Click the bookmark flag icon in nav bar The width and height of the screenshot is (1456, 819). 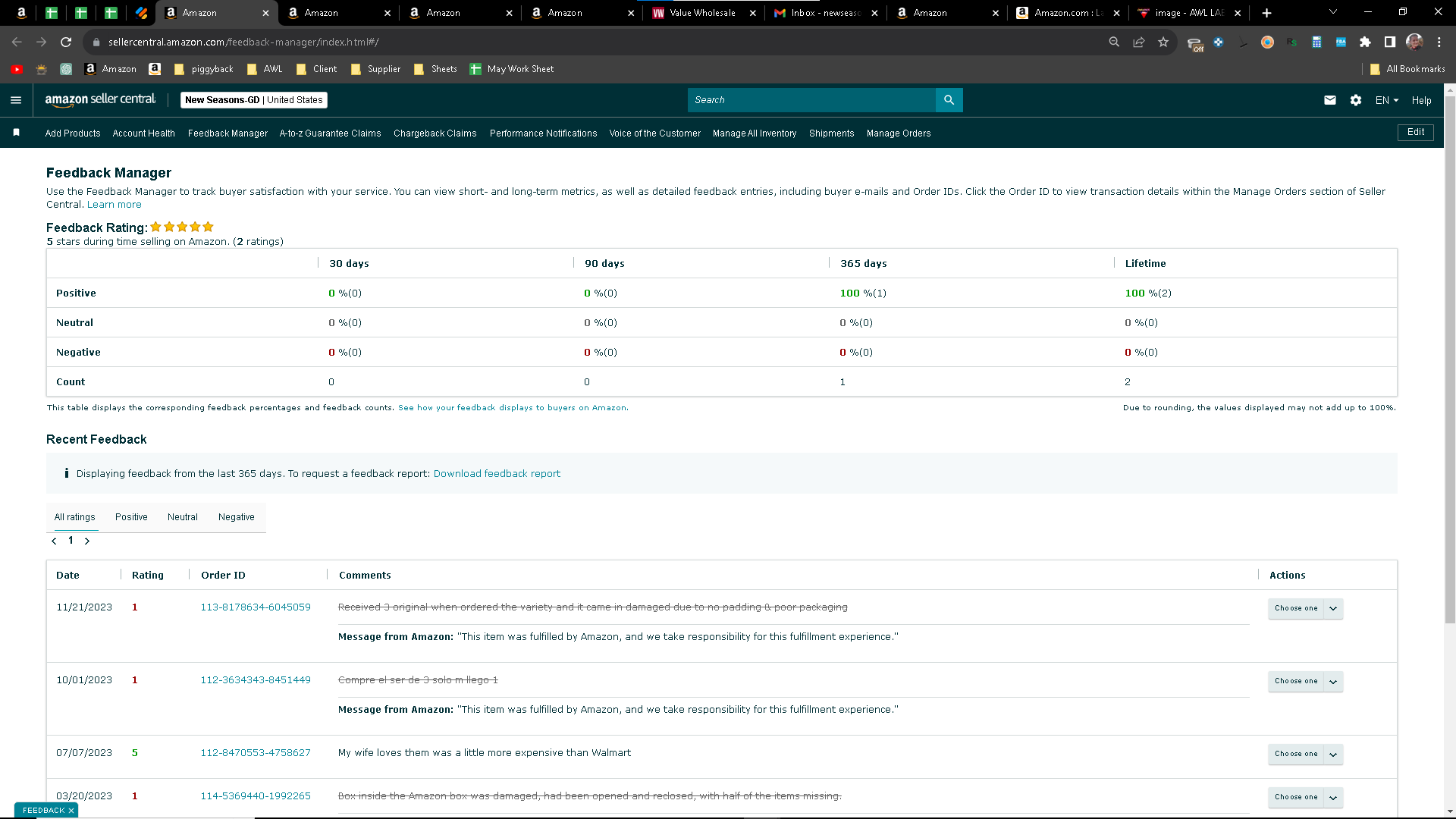click(17, 133)
